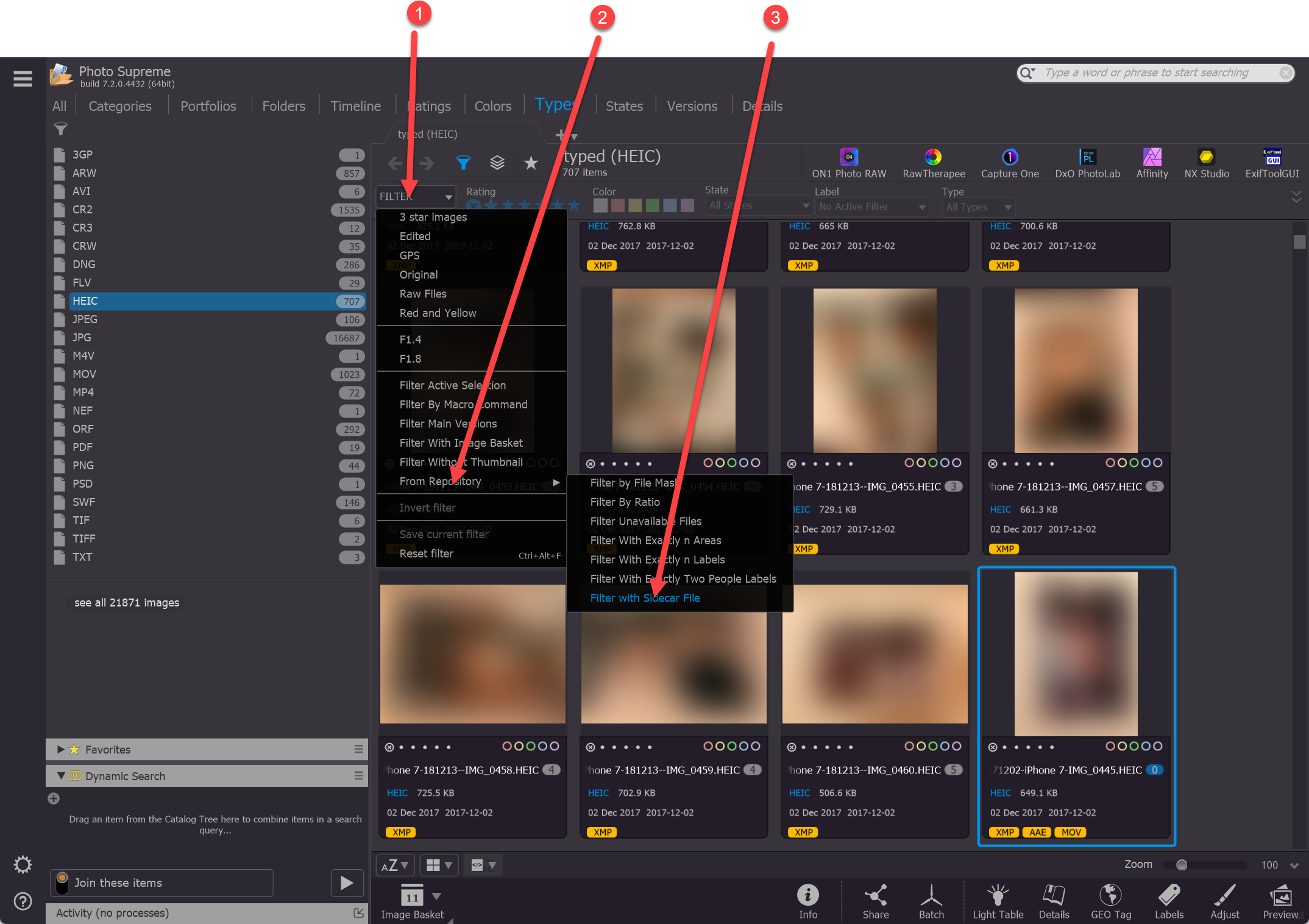Click the favorites star toolbar icon

coord(531,163)
